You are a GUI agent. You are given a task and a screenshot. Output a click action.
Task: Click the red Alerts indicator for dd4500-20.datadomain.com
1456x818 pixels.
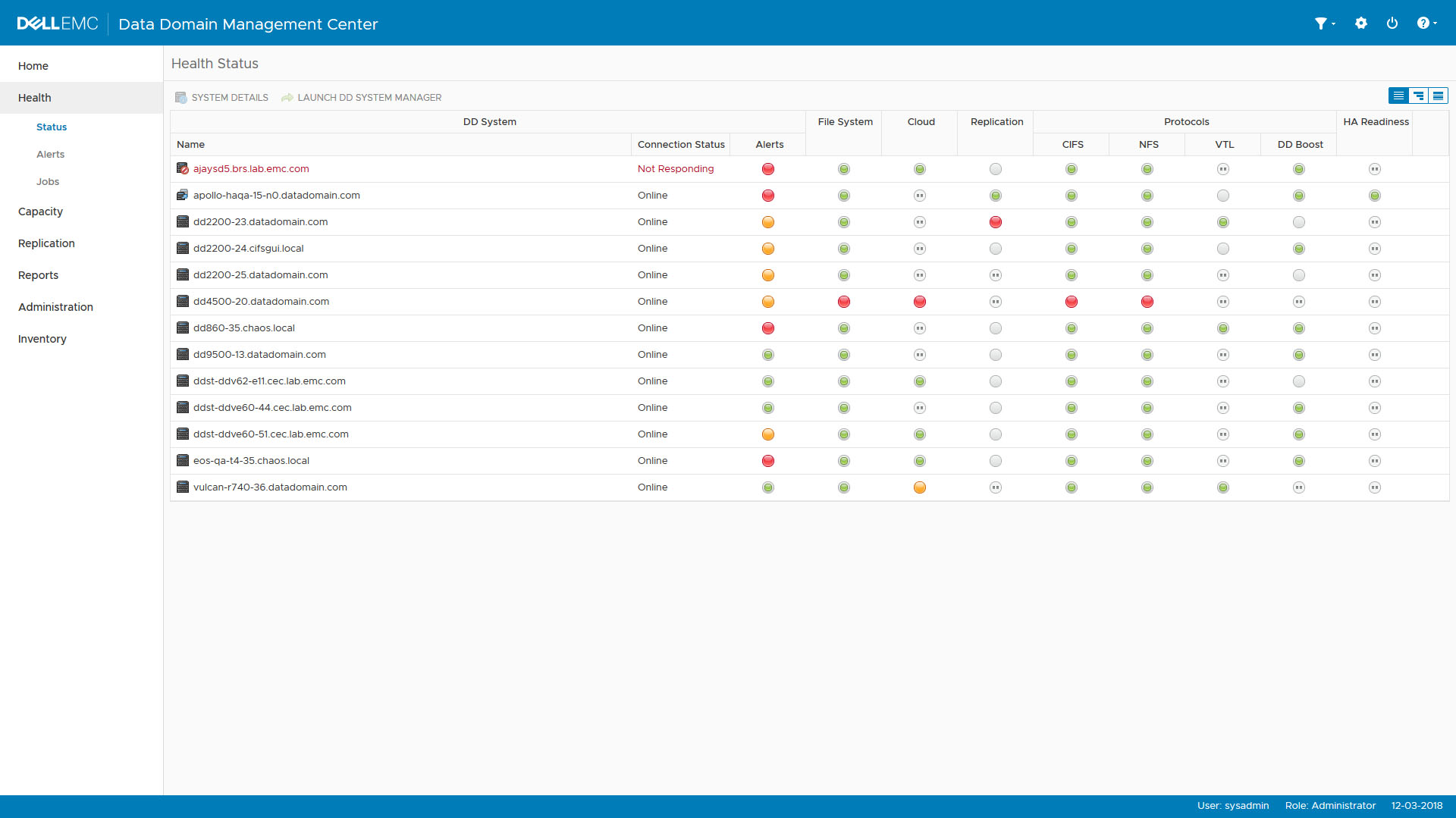[x=768, y=301]
